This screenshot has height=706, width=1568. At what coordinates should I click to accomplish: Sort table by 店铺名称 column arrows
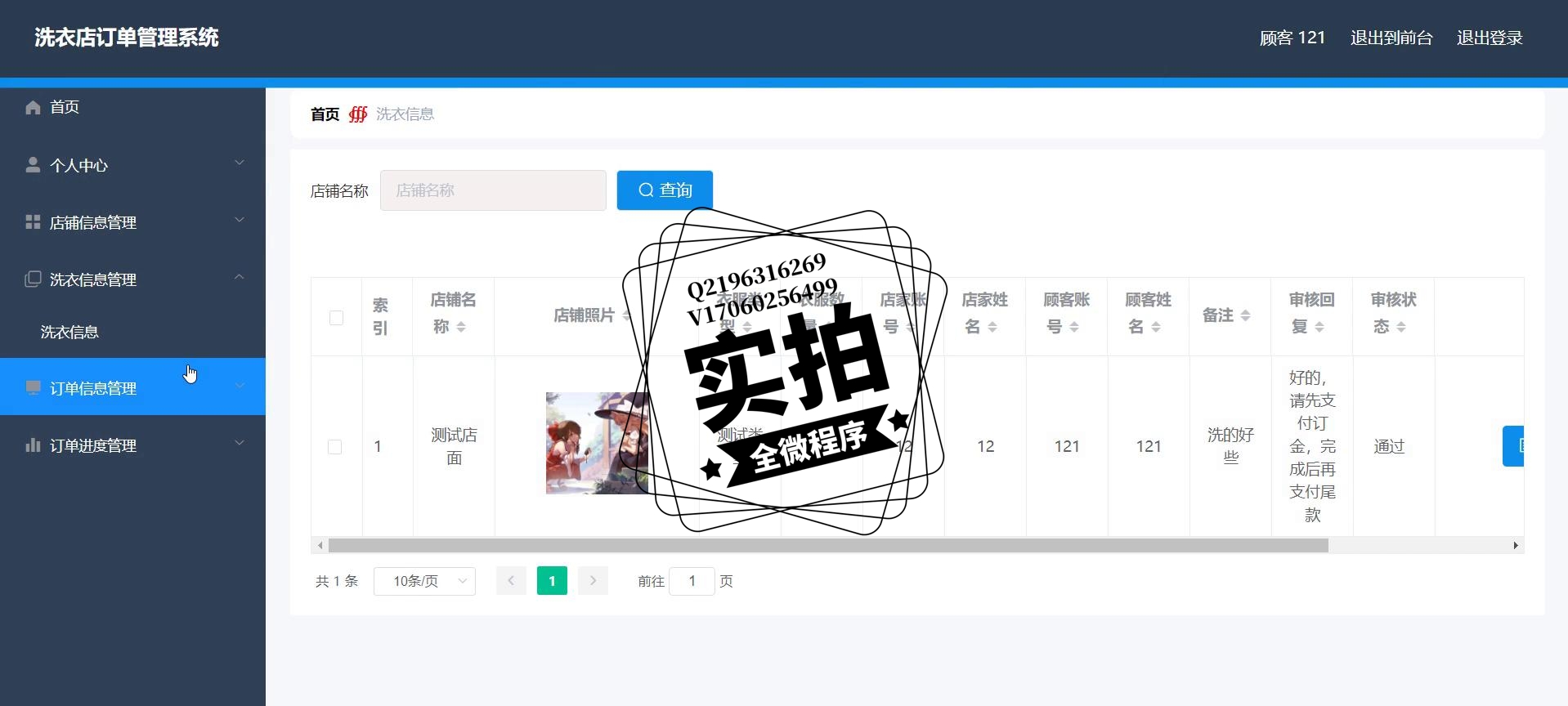(461, 327)
